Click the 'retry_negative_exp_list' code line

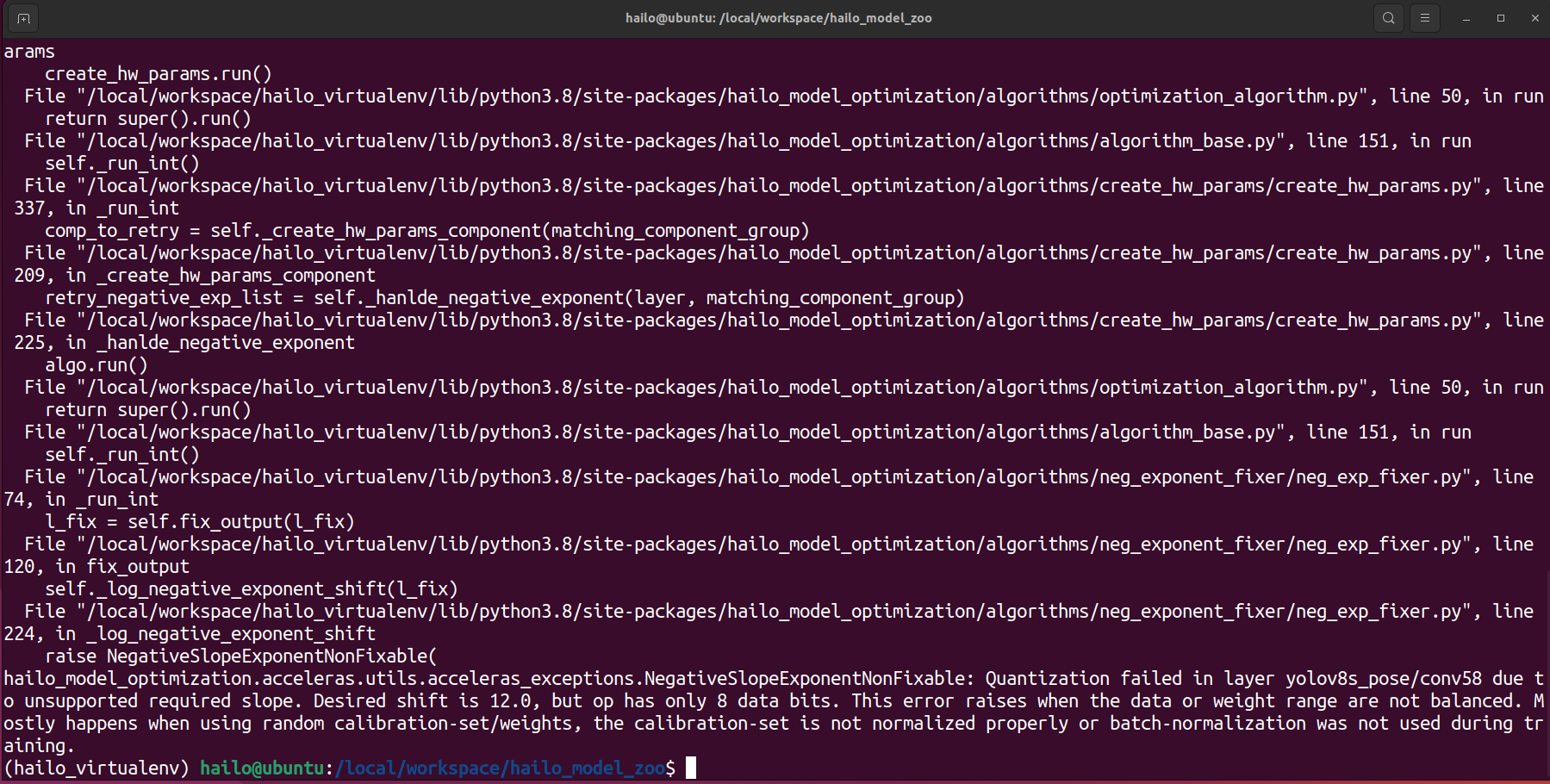tap(504, 298)
